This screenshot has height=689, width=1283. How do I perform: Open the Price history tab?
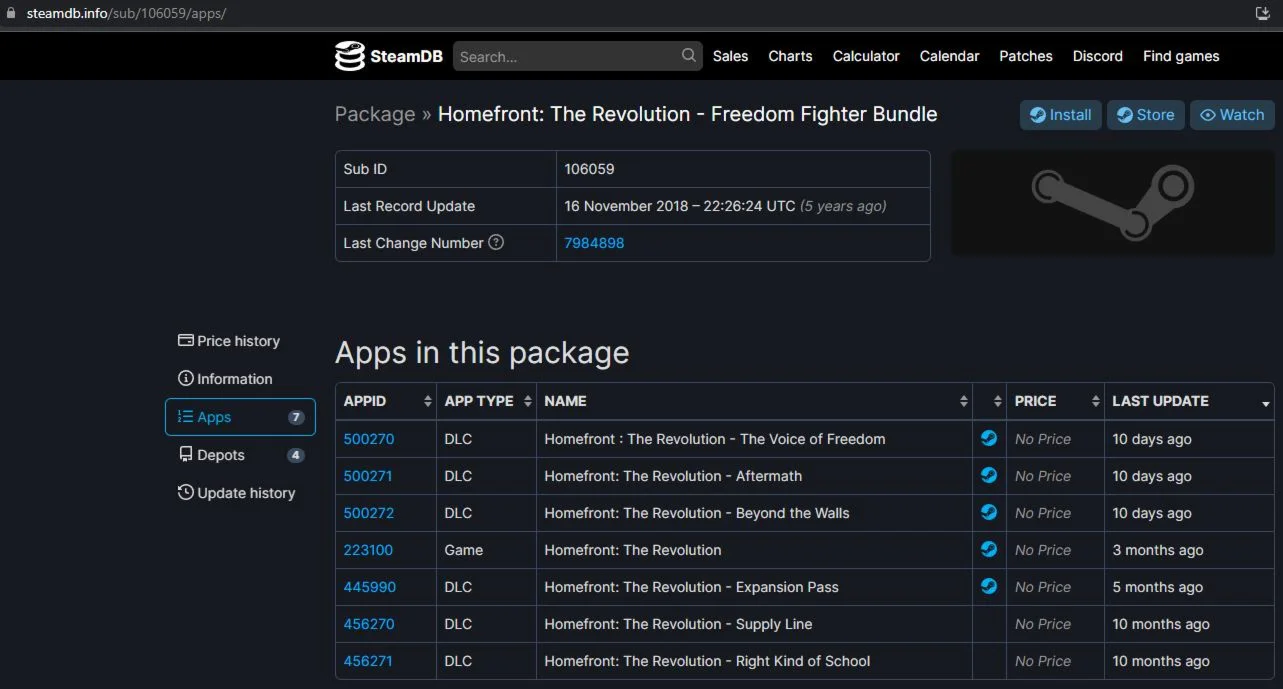tap(229, 341)
